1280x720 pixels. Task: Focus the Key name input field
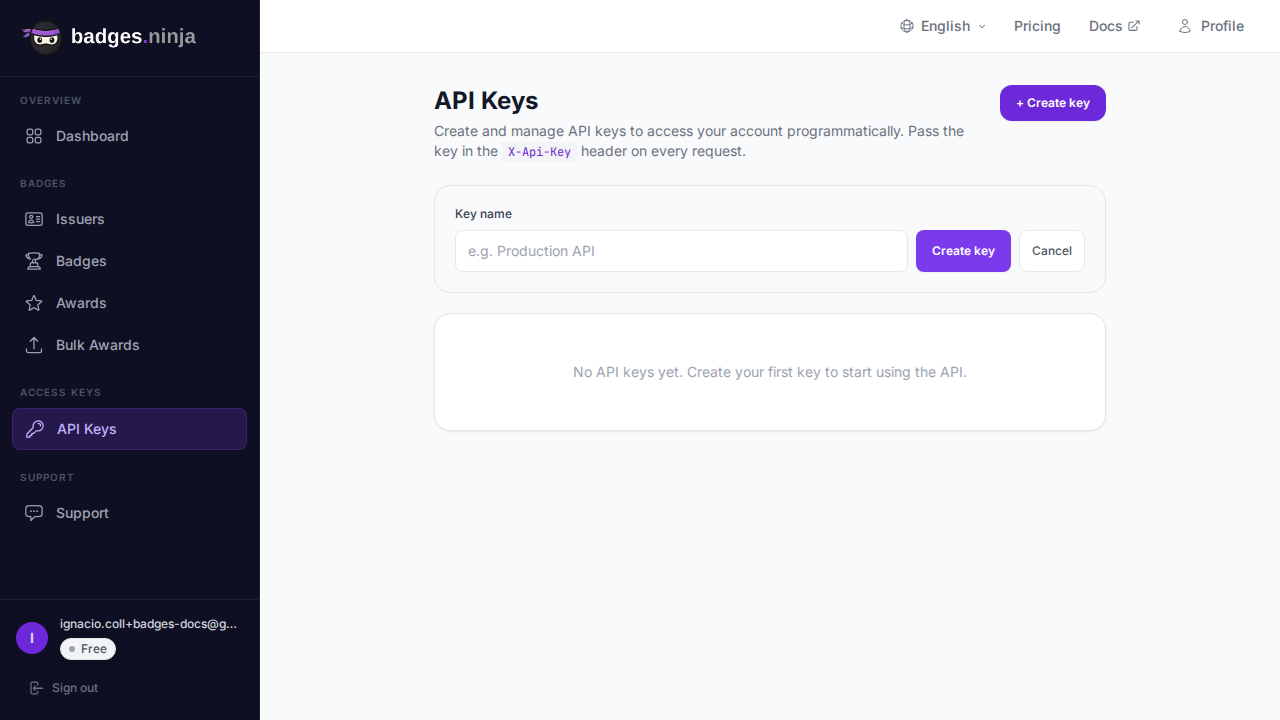(681, 251)
